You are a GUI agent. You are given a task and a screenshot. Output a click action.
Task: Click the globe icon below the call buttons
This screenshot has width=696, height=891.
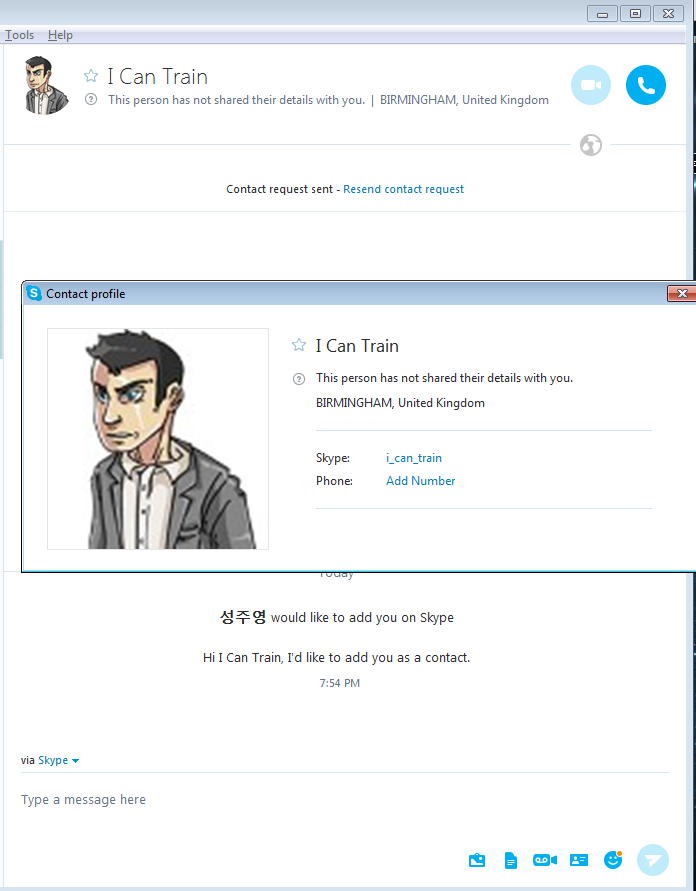pyautogui.click(x=591, y=145)
